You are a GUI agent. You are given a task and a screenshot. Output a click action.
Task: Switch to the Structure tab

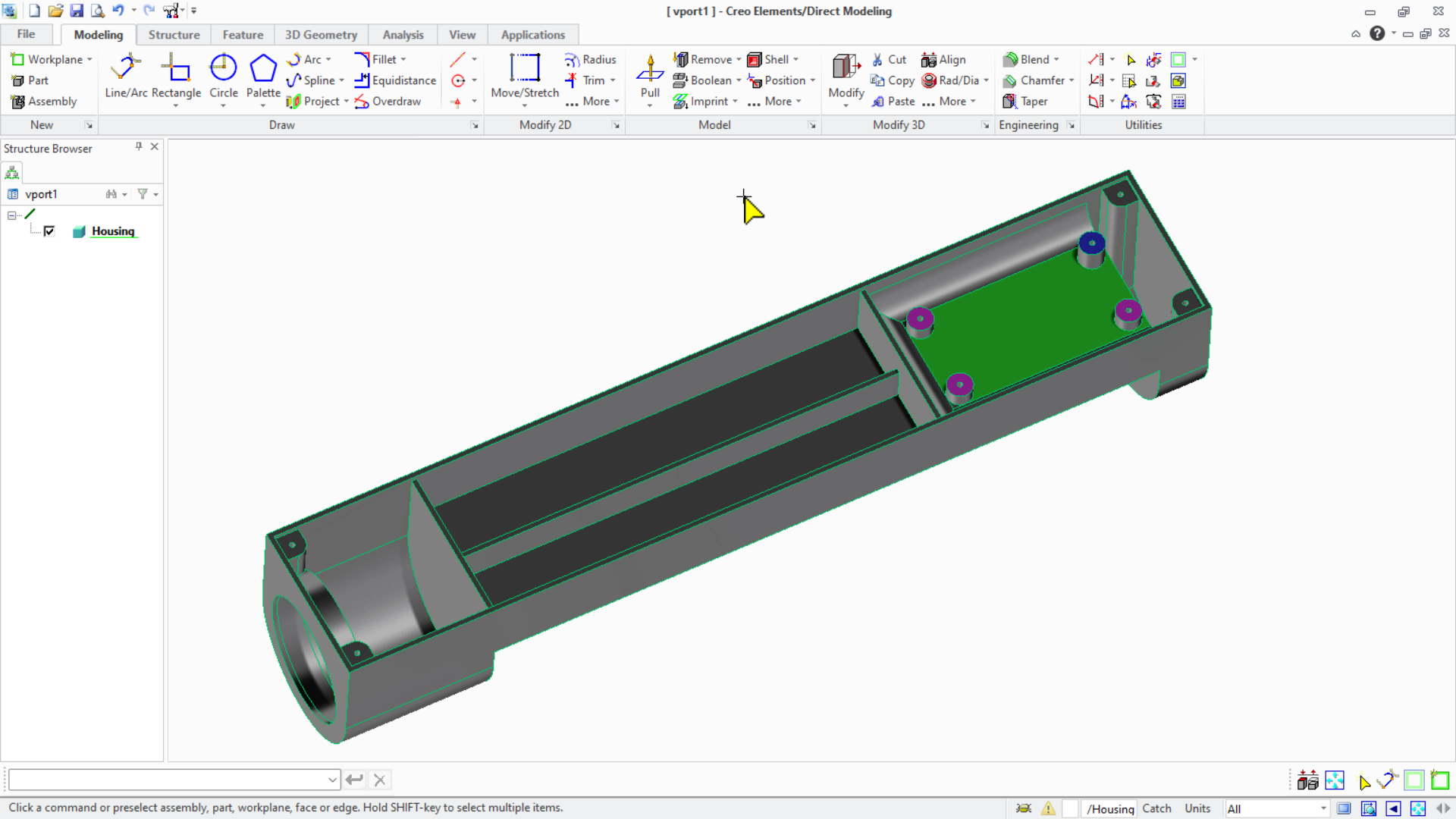(174, 35)
